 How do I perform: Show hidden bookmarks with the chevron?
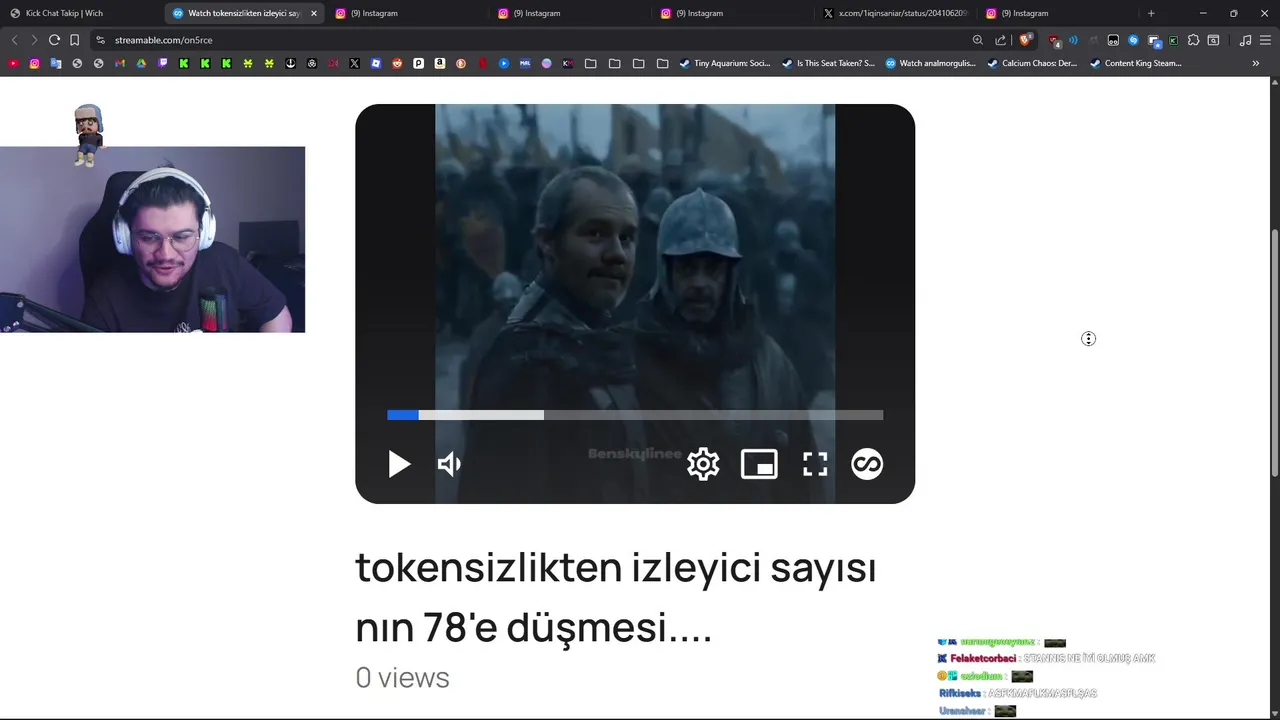coord(1256,63)
